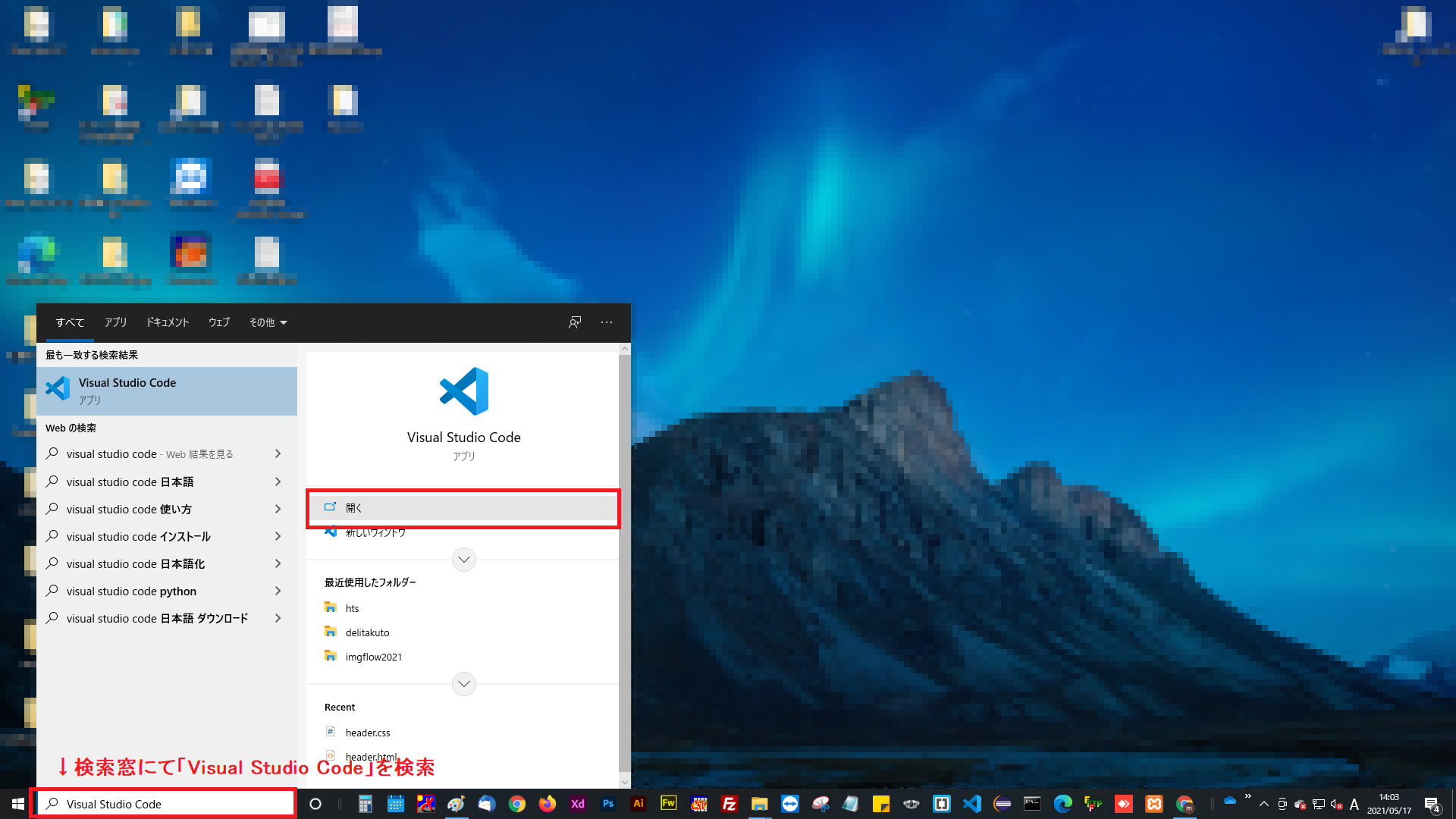Screen dimensions: 1456x819
Task: Click the OneDrive cloud tray icon
Action: tap(1230, 801)
